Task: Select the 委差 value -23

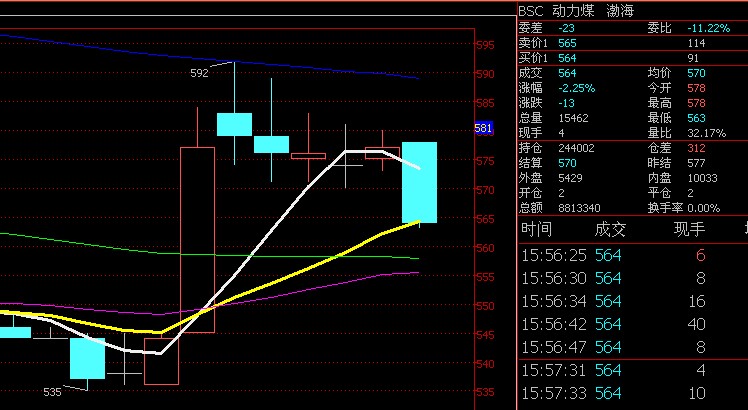Action: pyautogui.click(x=566, y=28)
